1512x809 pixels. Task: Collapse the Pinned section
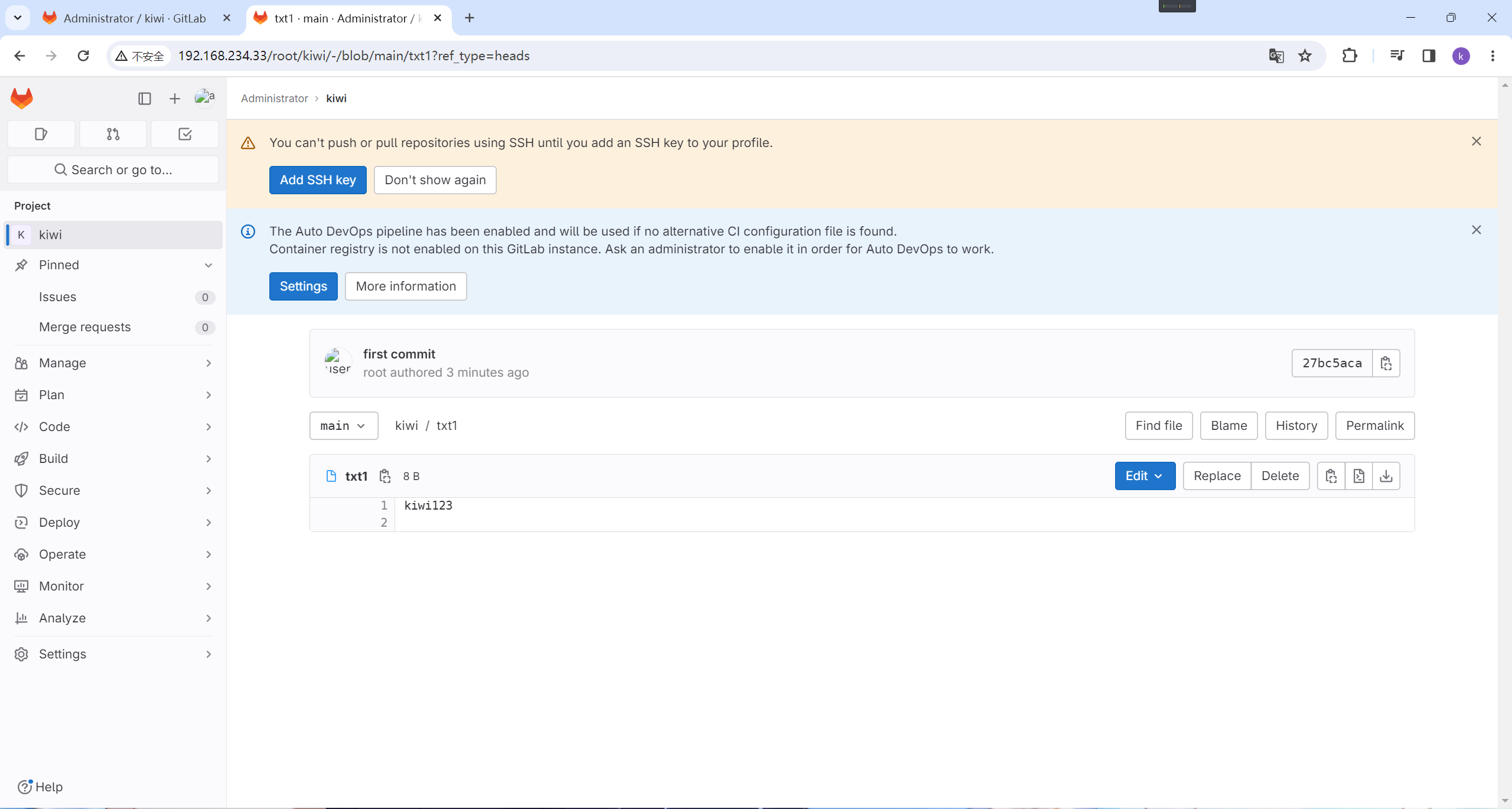[x=208, y=265]
